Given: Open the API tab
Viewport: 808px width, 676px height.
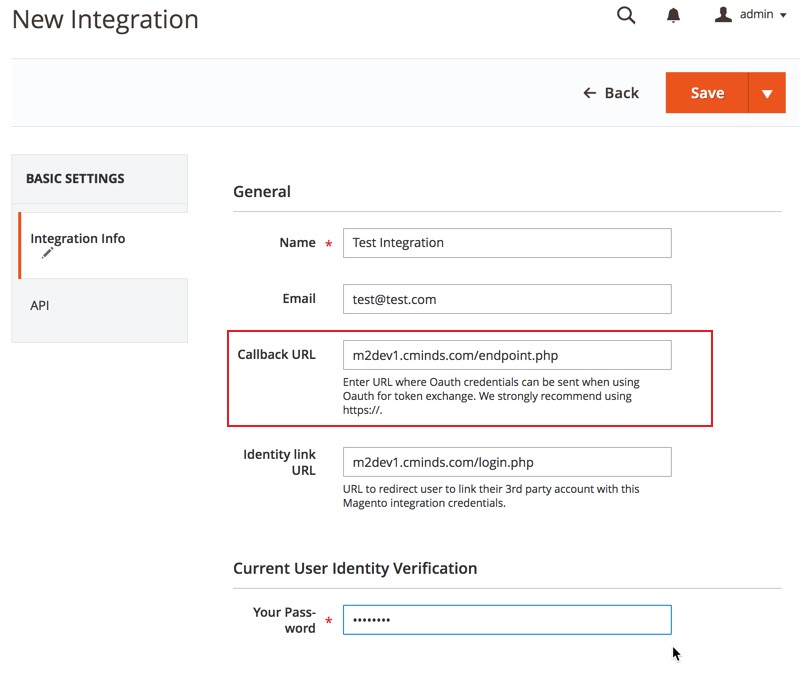Looking at the screenshot, I should pyautogui.click(x=40, y=305).
